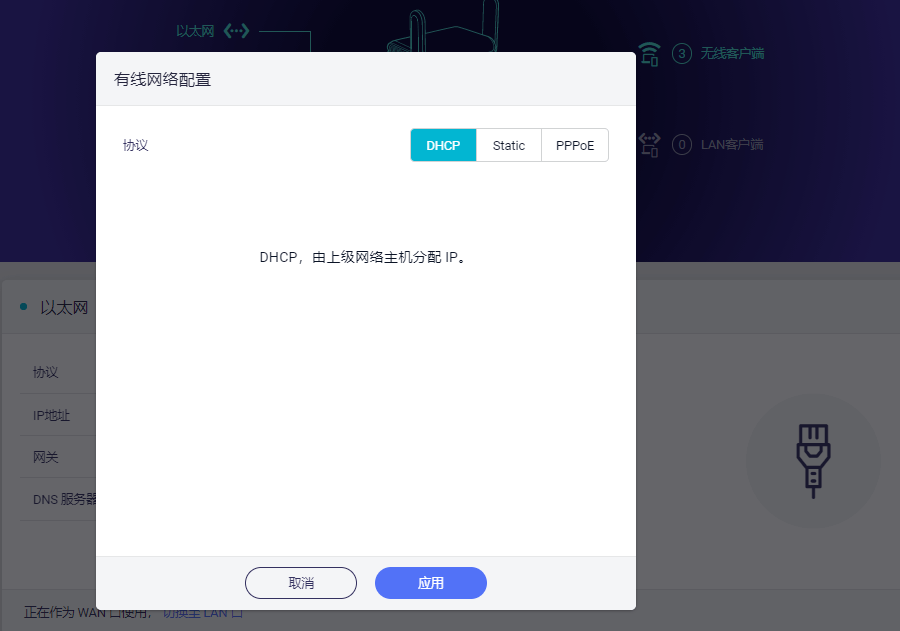
Task: Click the 应用 button to apply settings
Action: [430, 582]
